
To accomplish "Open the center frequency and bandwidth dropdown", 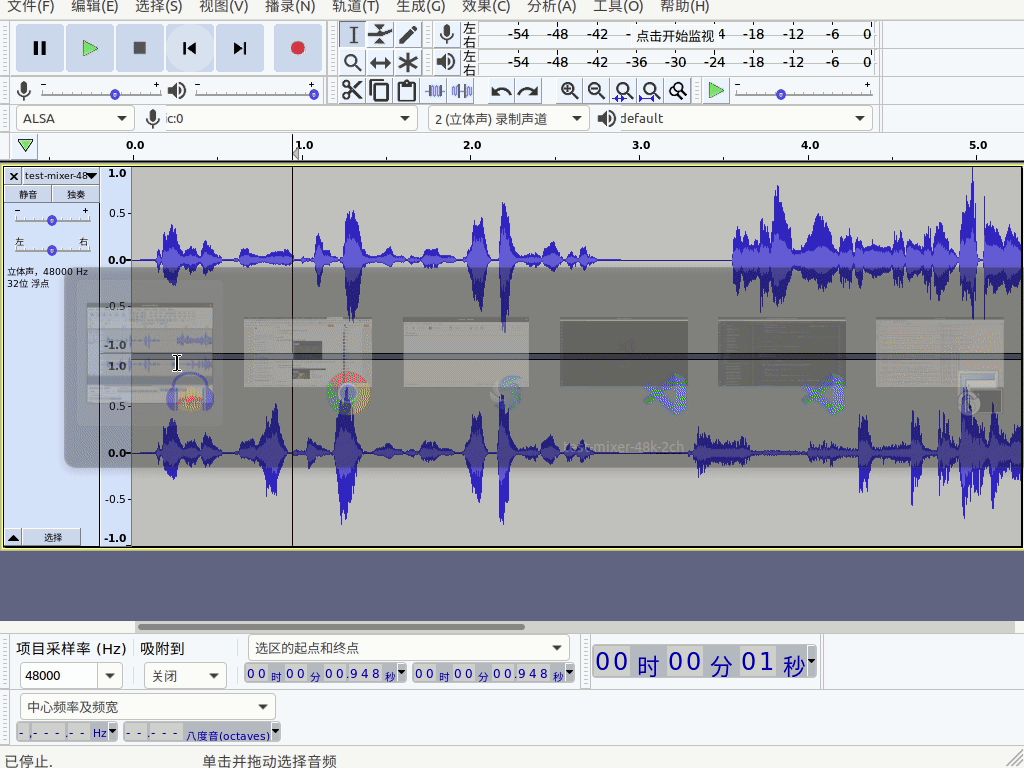I will coord(148,707).
